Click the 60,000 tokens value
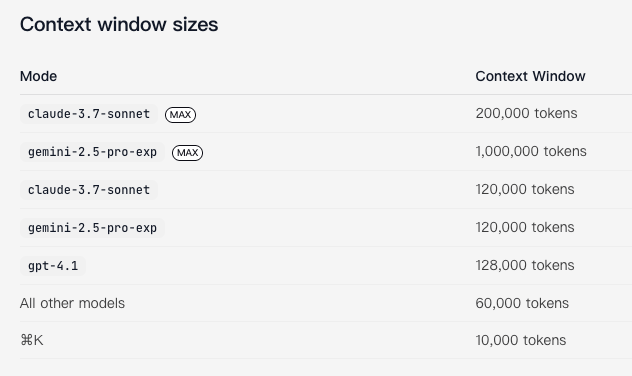This screenshot has width=632, height=376. tap(522, 303)
